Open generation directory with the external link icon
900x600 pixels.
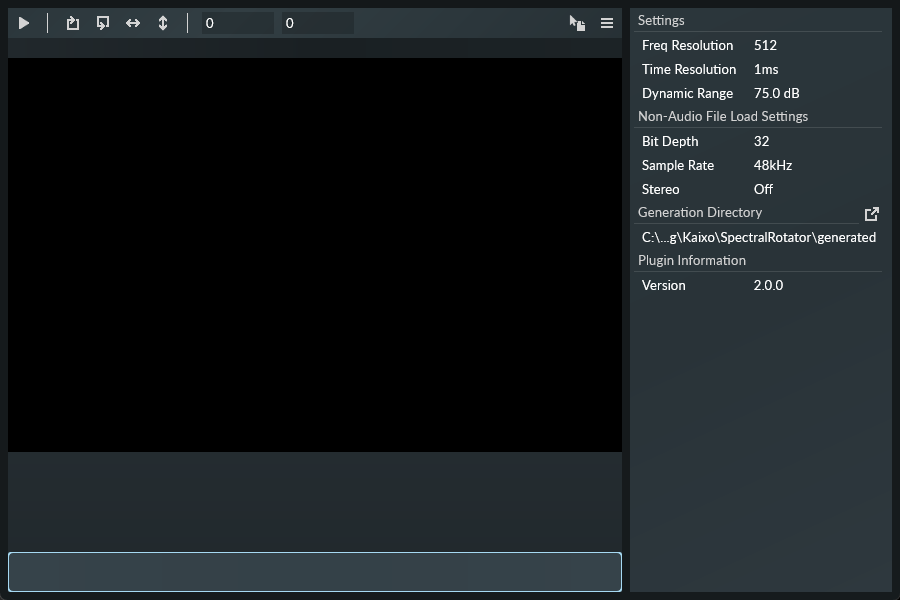[871, 214]
